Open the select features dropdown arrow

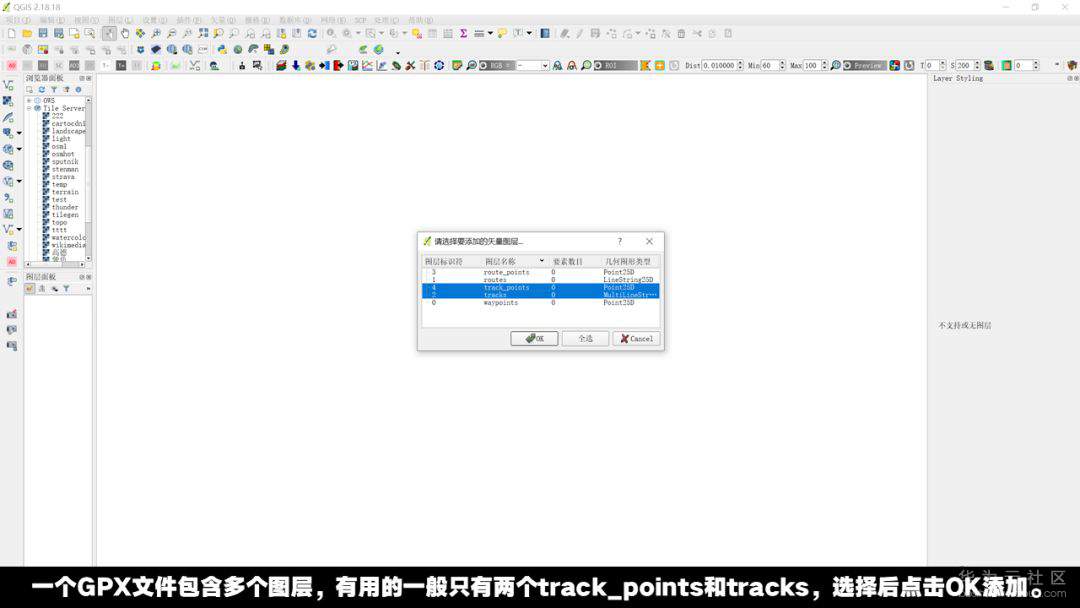point(381,33)
